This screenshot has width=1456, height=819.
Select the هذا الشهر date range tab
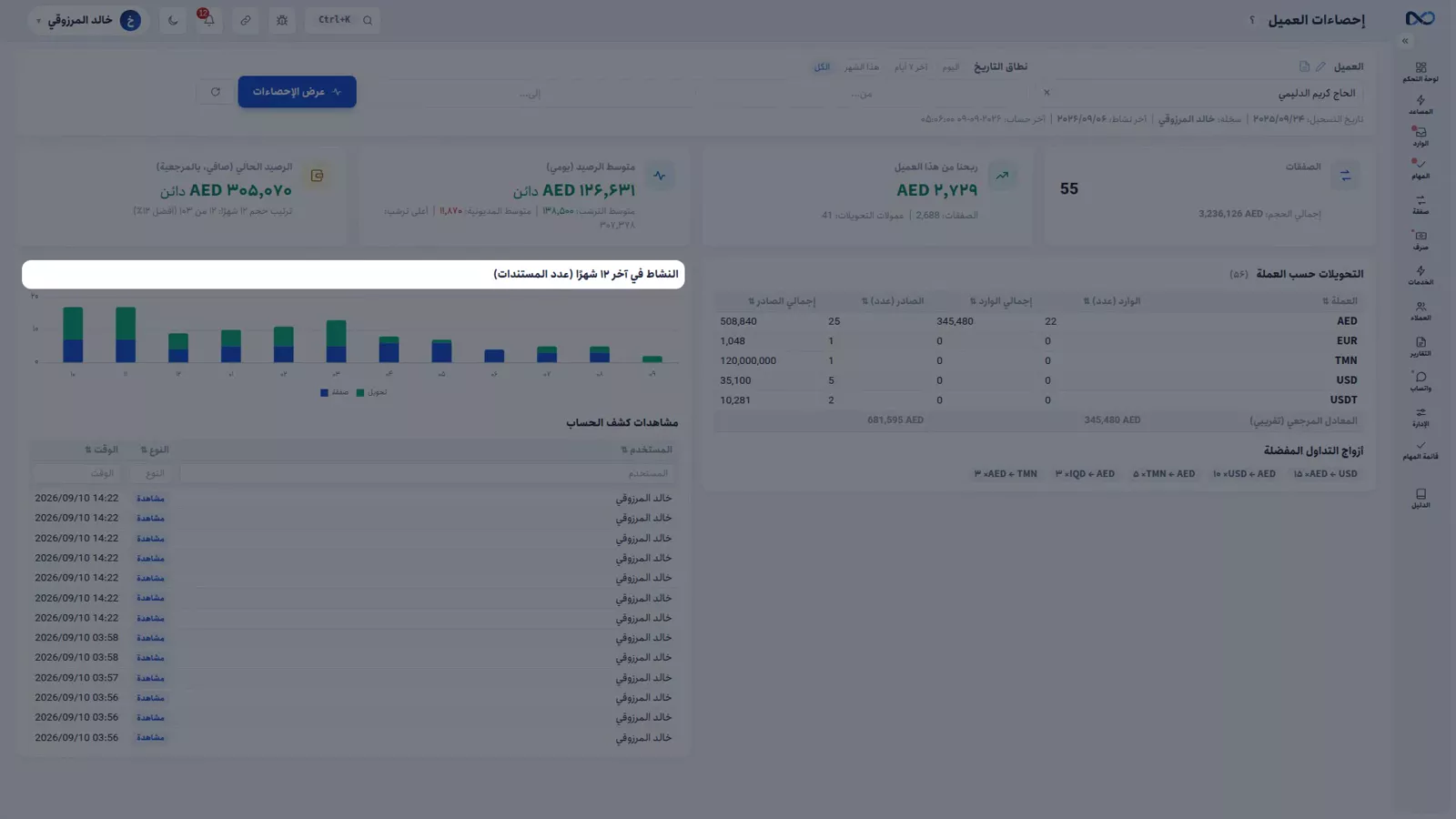(862, 67)
